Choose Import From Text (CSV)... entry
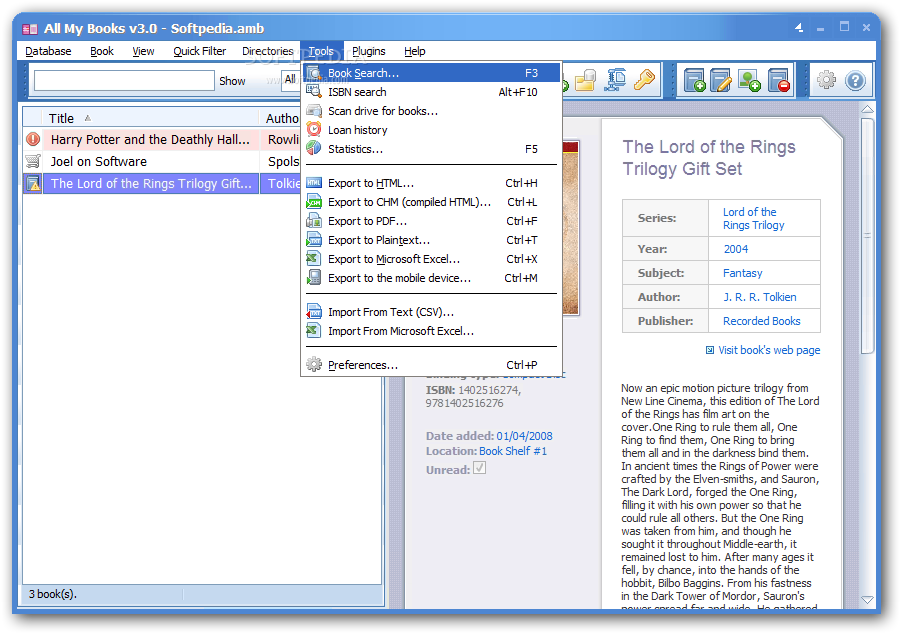This screenshot has width=901, height=634. [x=432, y=312]
